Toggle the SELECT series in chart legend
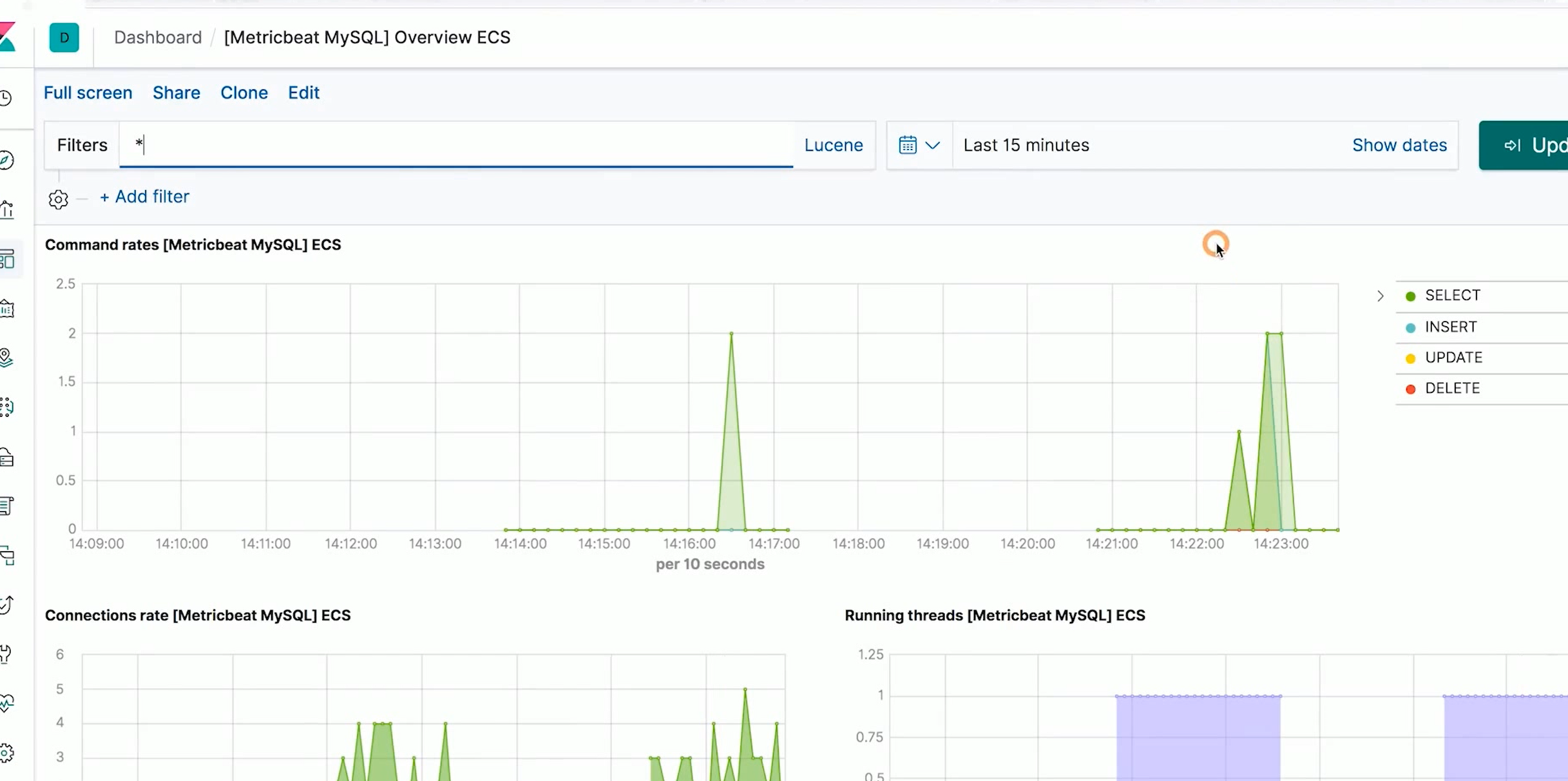 click(1453, 294)
